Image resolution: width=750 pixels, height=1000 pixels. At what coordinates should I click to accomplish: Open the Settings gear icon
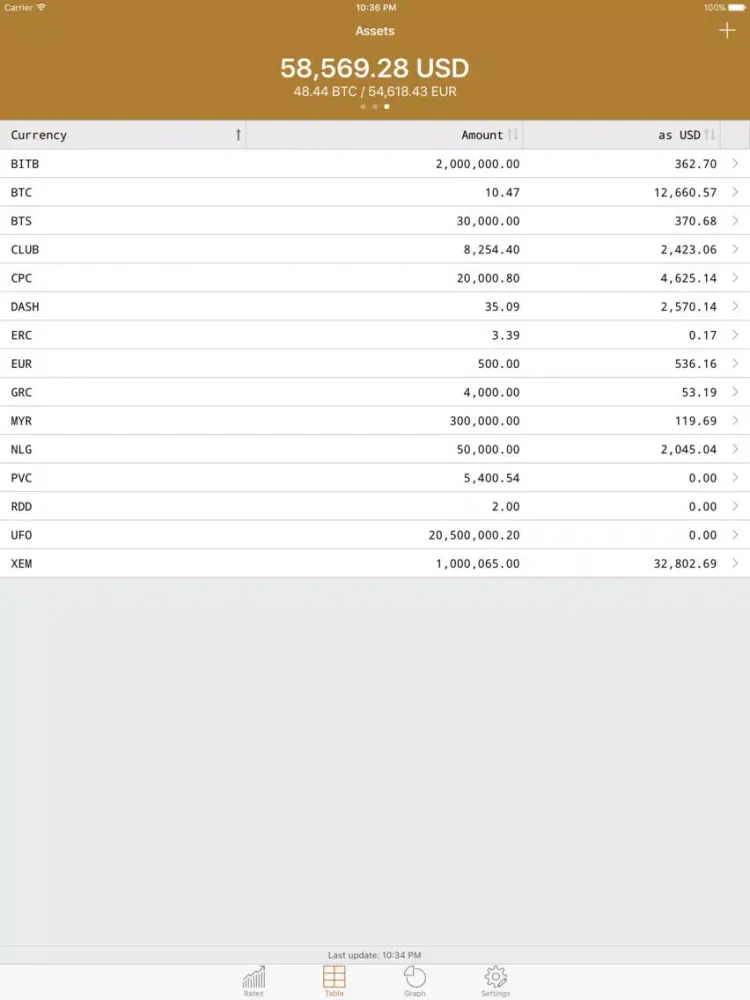[495, 977]
